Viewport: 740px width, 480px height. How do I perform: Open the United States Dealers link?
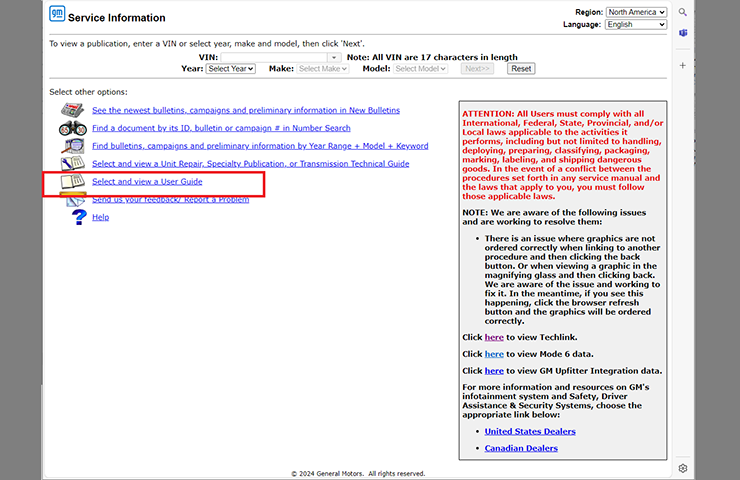coord(530,431)
